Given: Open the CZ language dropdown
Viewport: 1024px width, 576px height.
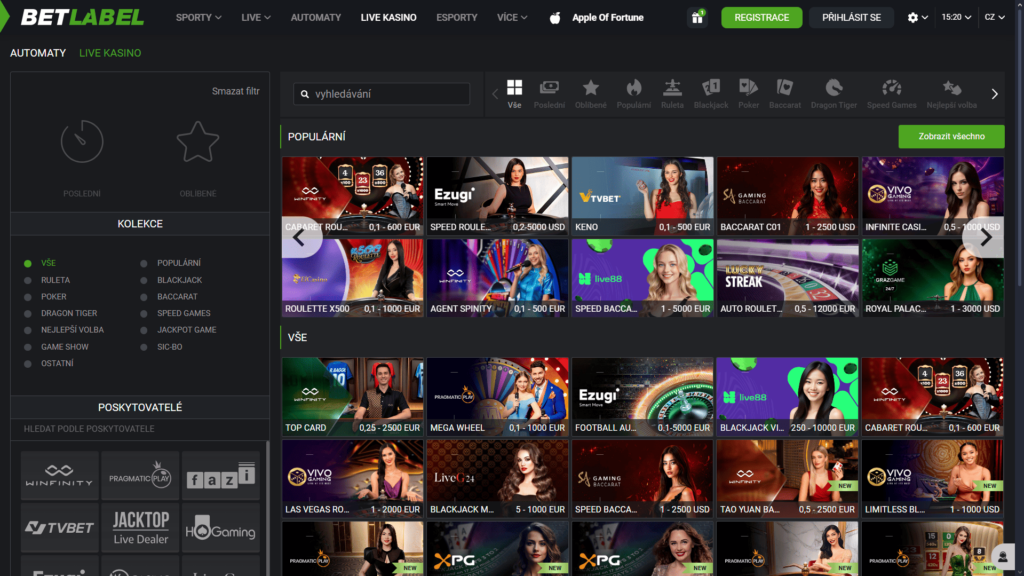Looking at the screenshot, I should click(994, 18).
